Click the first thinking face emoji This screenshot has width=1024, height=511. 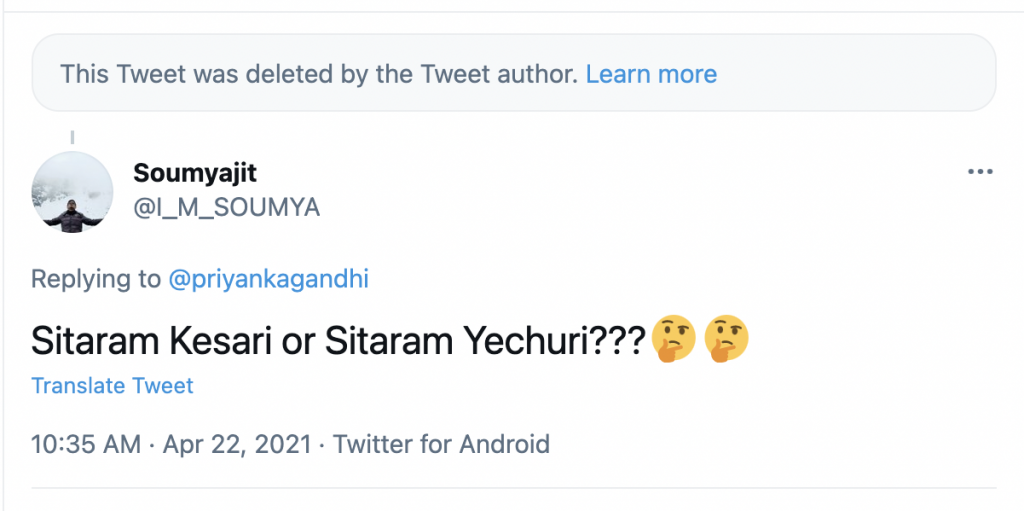click(x=673, y=342)
